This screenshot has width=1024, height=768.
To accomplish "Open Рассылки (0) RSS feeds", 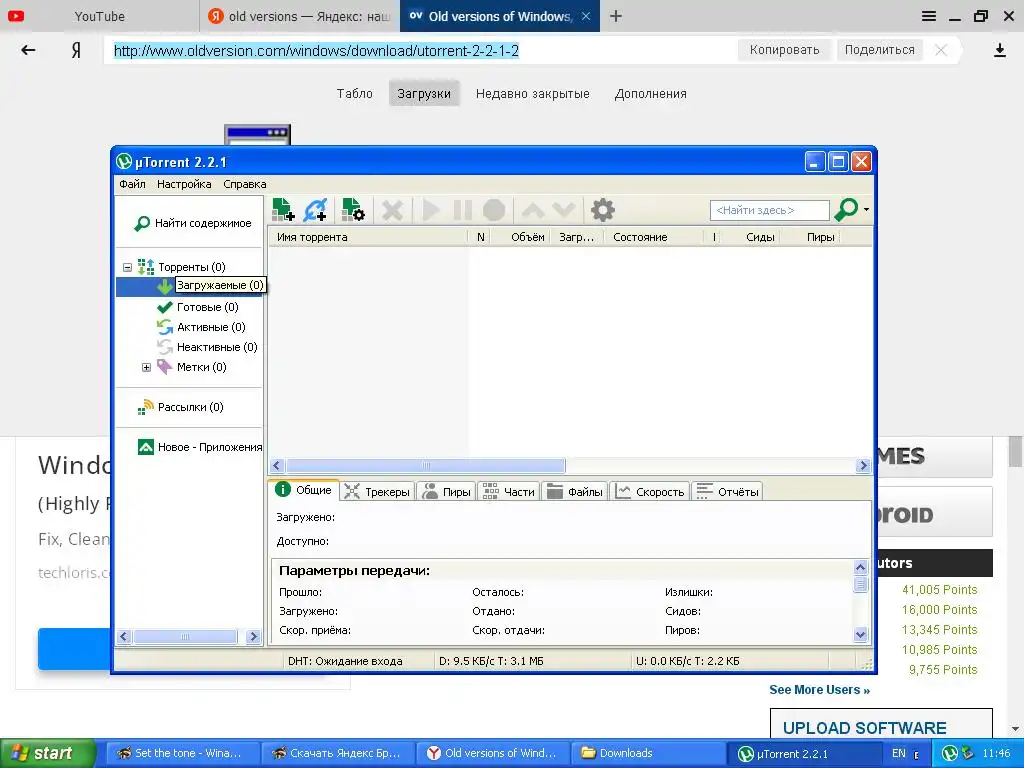I will (181, 408).
